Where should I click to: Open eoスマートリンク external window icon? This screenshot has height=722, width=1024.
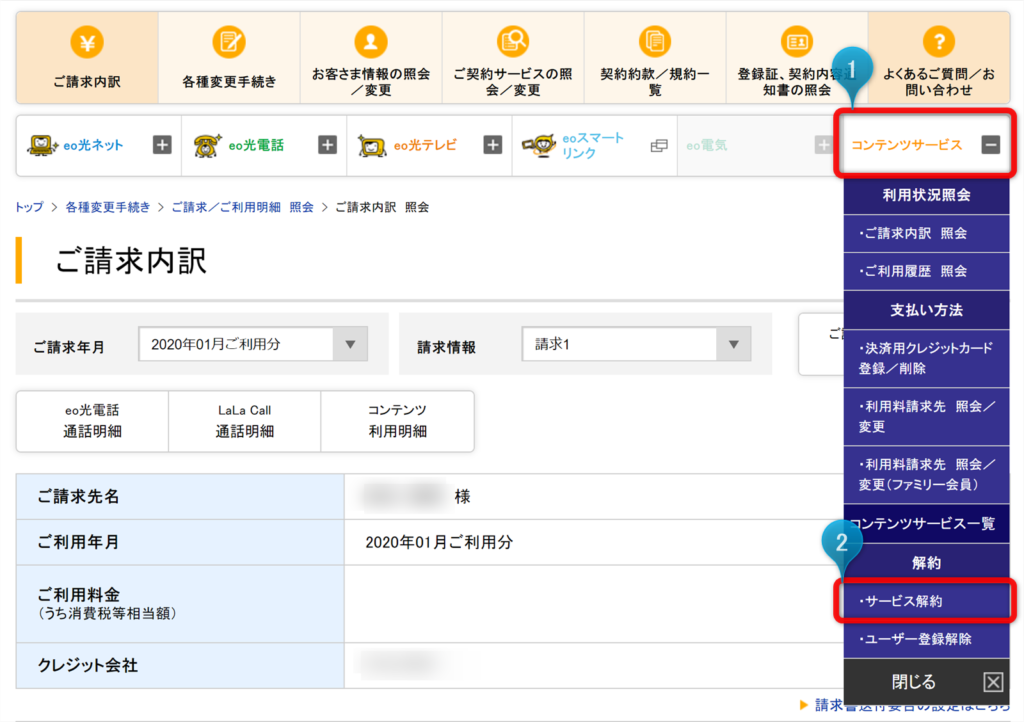point(659,146)
